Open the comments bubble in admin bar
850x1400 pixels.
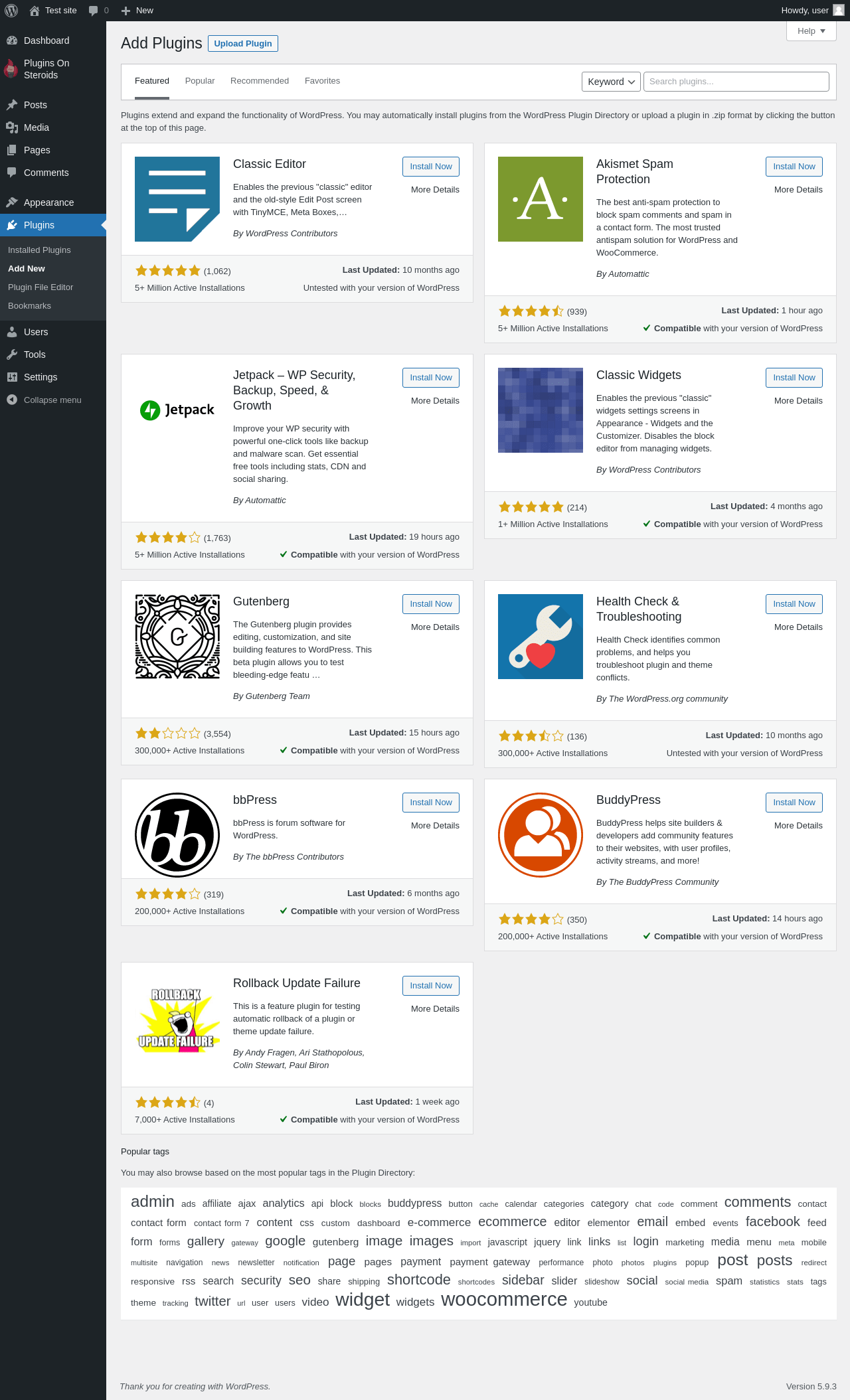point(93,11)
